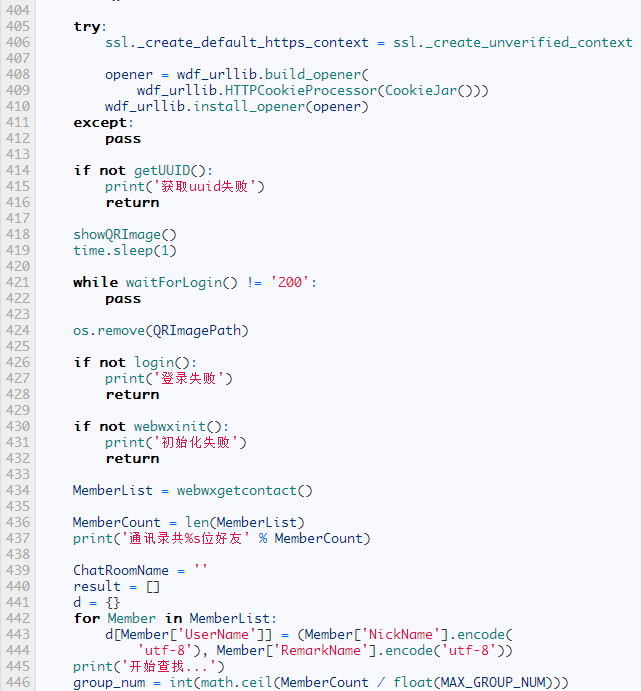Click the 'except' keyword on line 411
Image resolution: width=641 pixels, height=691 pixels.
click(x=100, y=123)
